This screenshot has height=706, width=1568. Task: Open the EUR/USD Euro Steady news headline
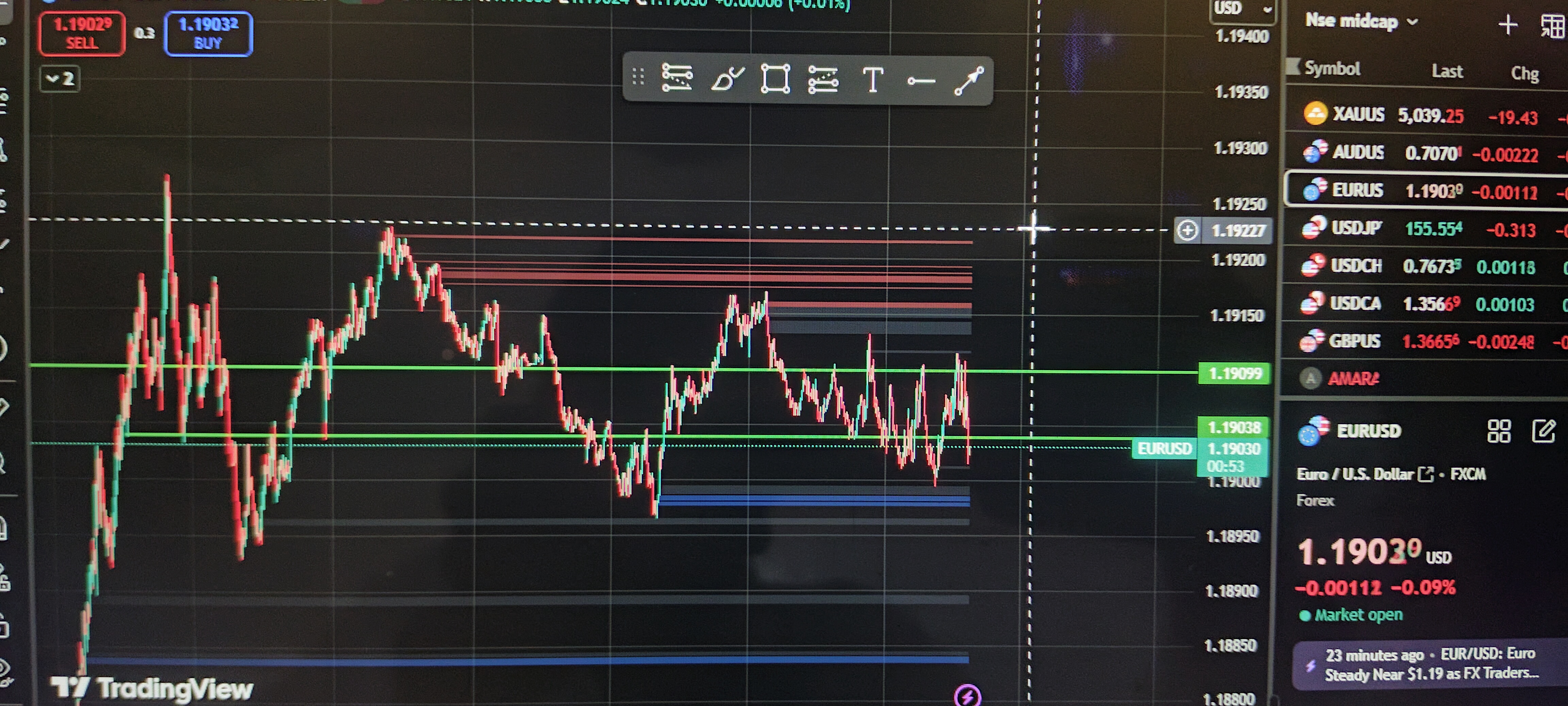coord(1431,664)
